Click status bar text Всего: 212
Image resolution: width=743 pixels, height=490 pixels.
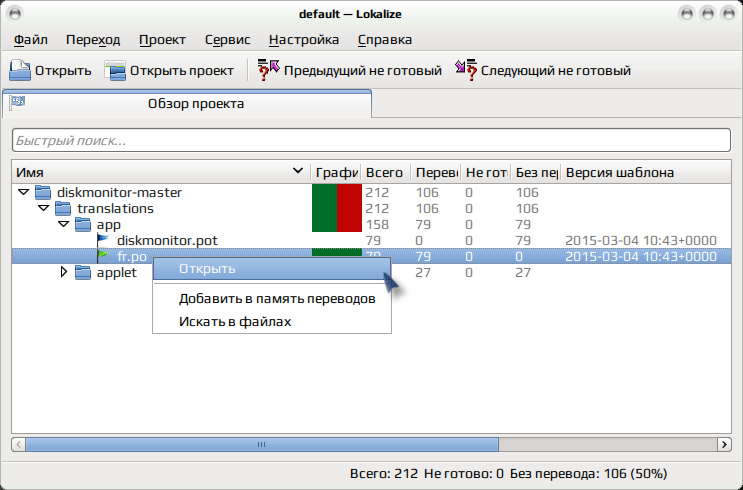coord(384,473)
